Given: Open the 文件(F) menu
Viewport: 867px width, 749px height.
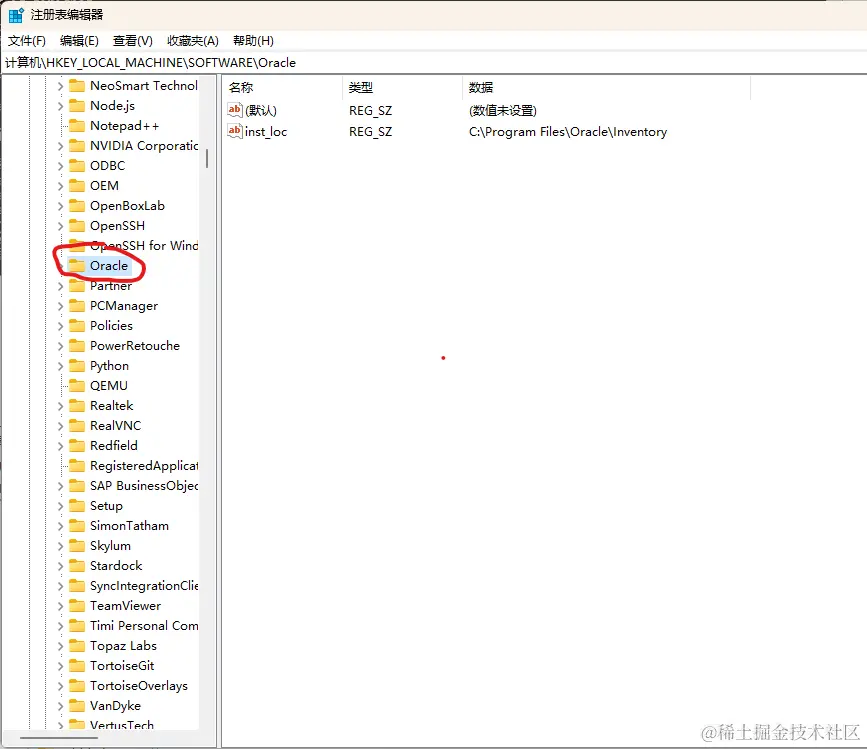Looking at the screenshot, I should (27, 41).
